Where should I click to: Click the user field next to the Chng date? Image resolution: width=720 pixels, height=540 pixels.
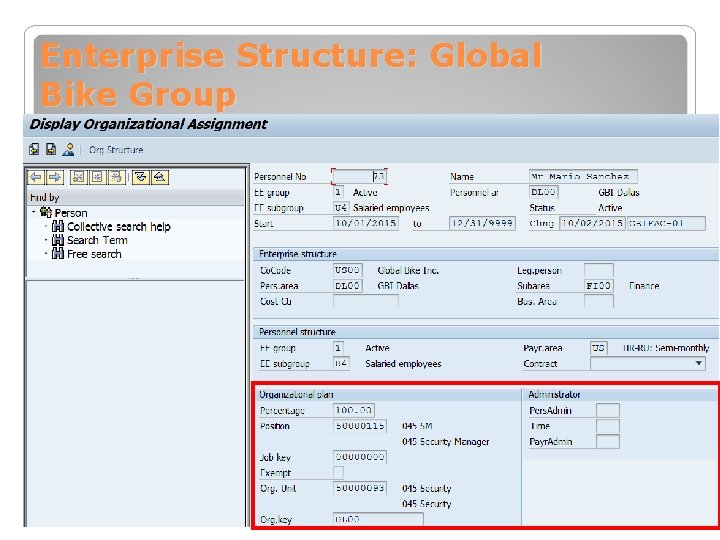pyautogui.click(x=666, y=223)
